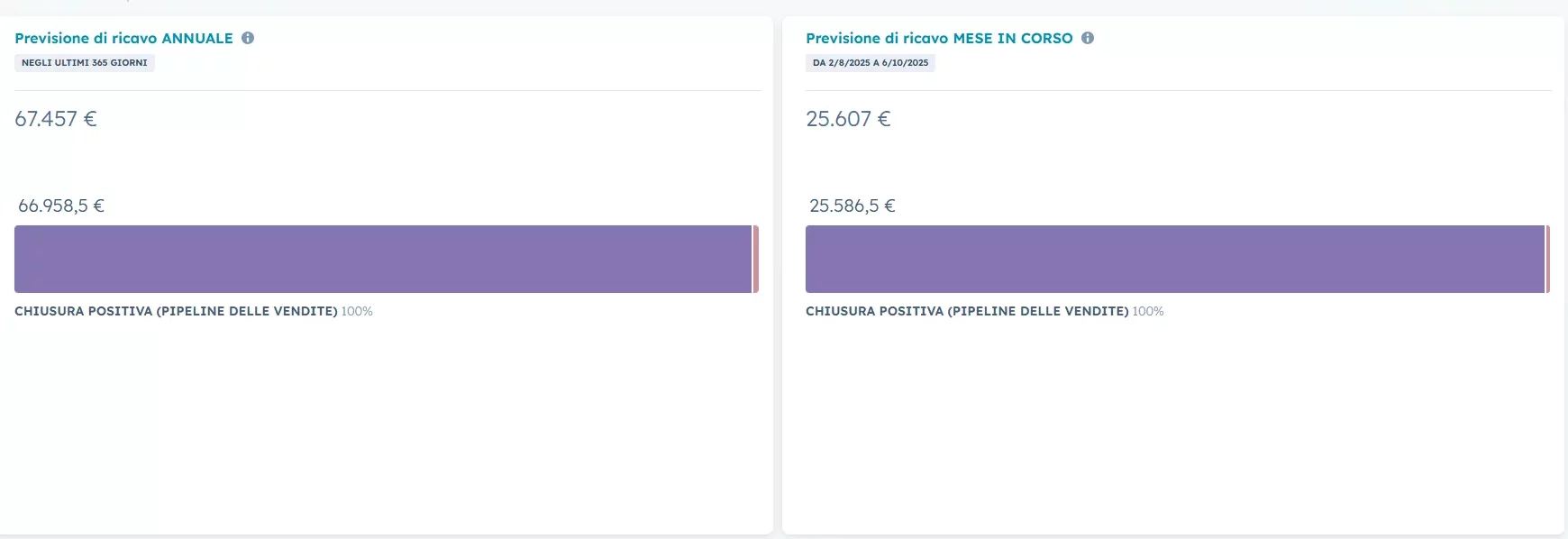1568x539 pixels.
Task: Click the 25.586,5 € bar value label
Action: click(852, 206)
